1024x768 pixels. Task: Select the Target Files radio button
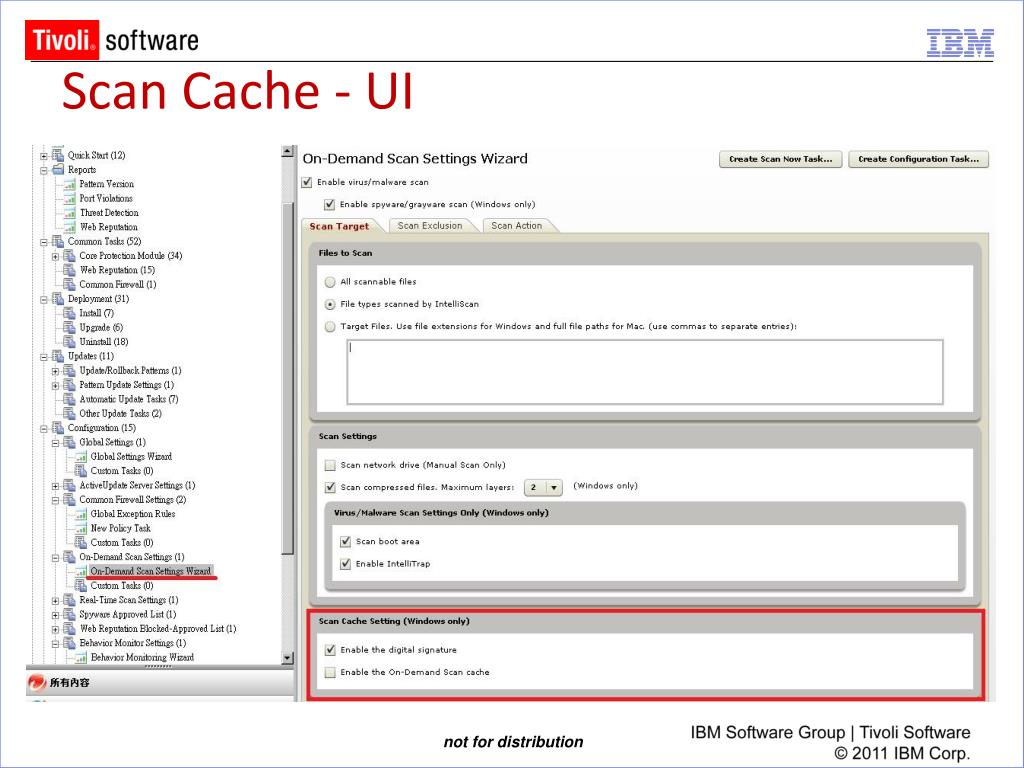click(330, 327)
